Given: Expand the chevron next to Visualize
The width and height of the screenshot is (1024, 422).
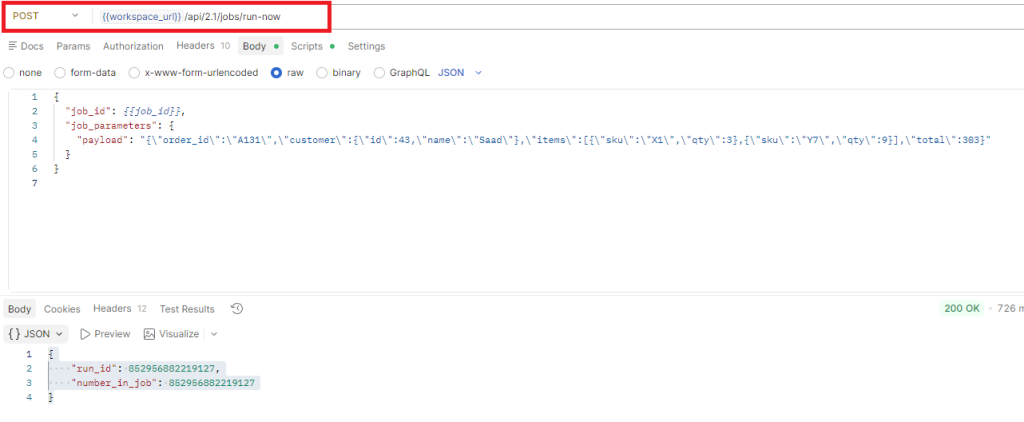Looking at the screenshot, I should pyautogui.click(x=214, y=334).
